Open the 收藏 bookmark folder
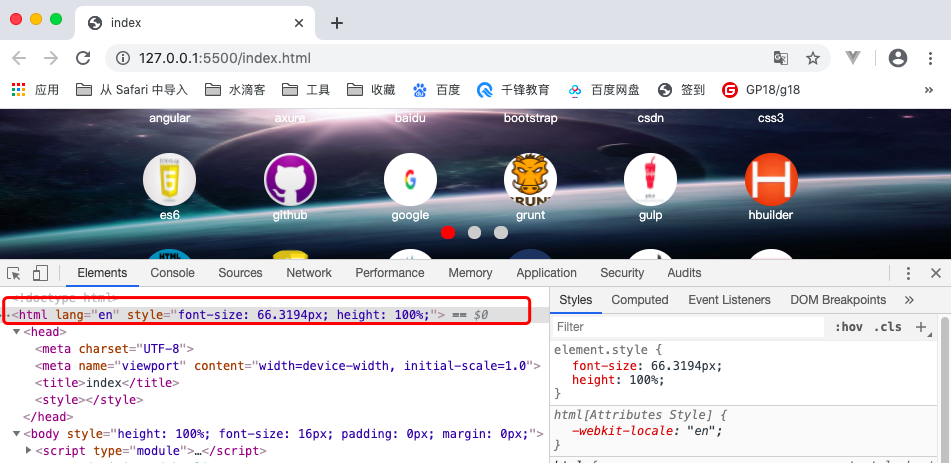This screenshot has height=463, width=951. 371,90
